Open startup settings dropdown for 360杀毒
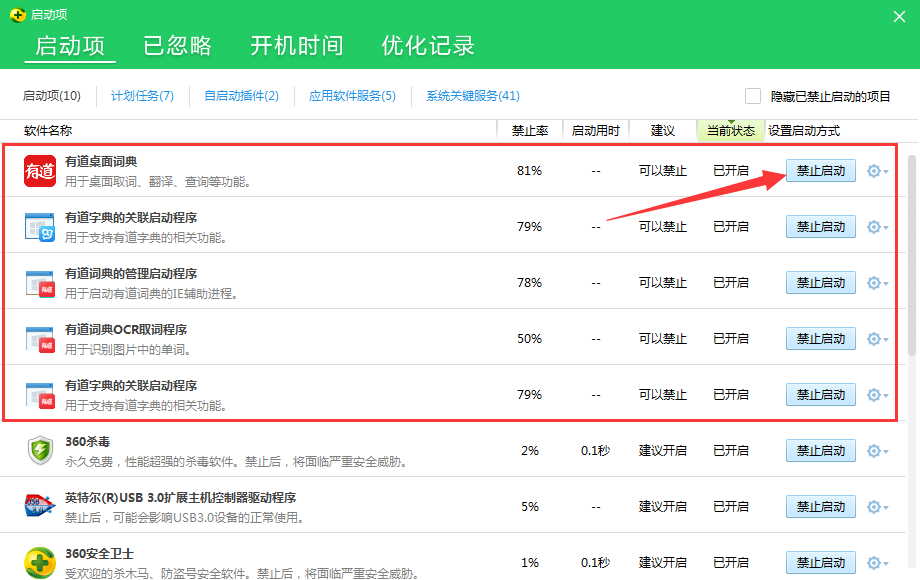The height and width of the screenshot is (580, 920). (874, 451)
